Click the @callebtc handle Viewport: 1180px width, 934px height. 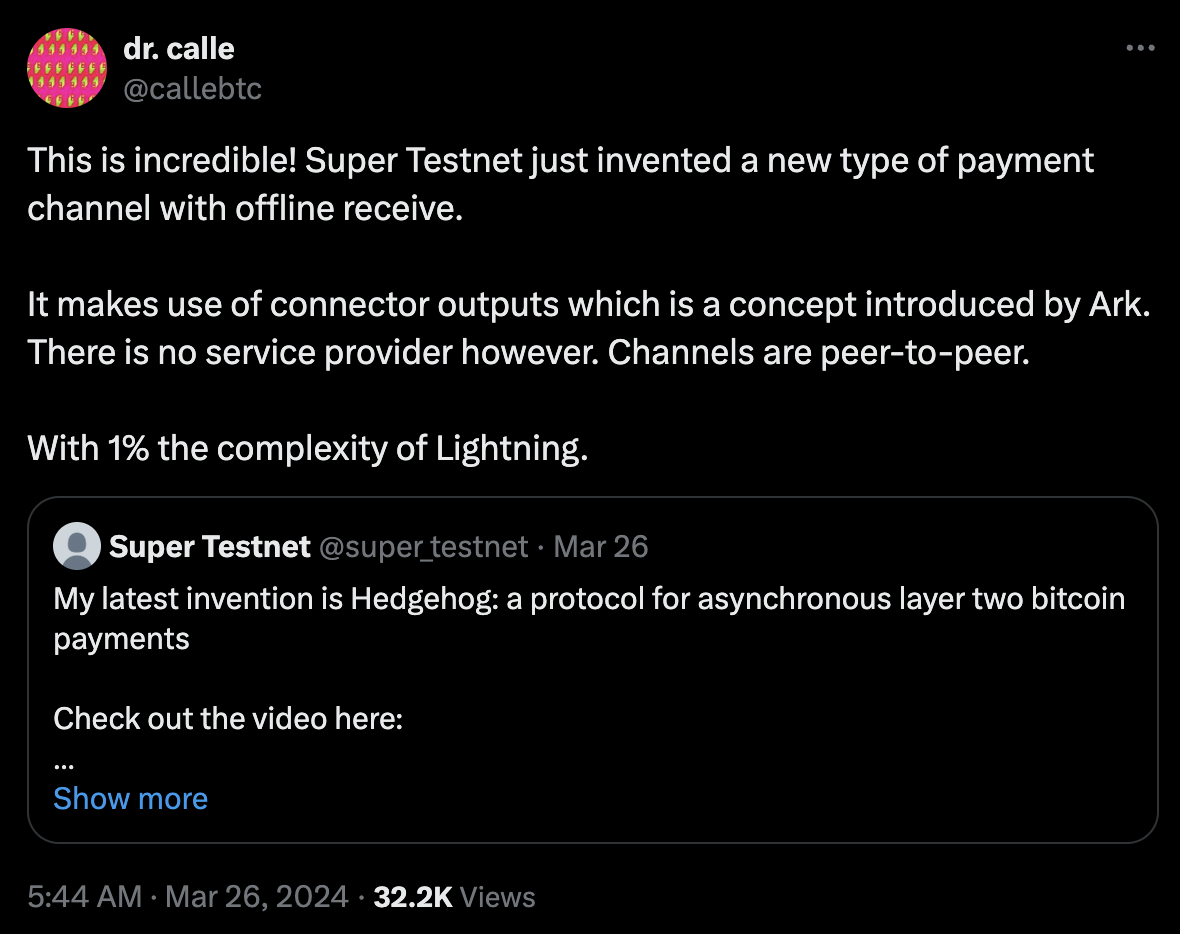[192, 89]
